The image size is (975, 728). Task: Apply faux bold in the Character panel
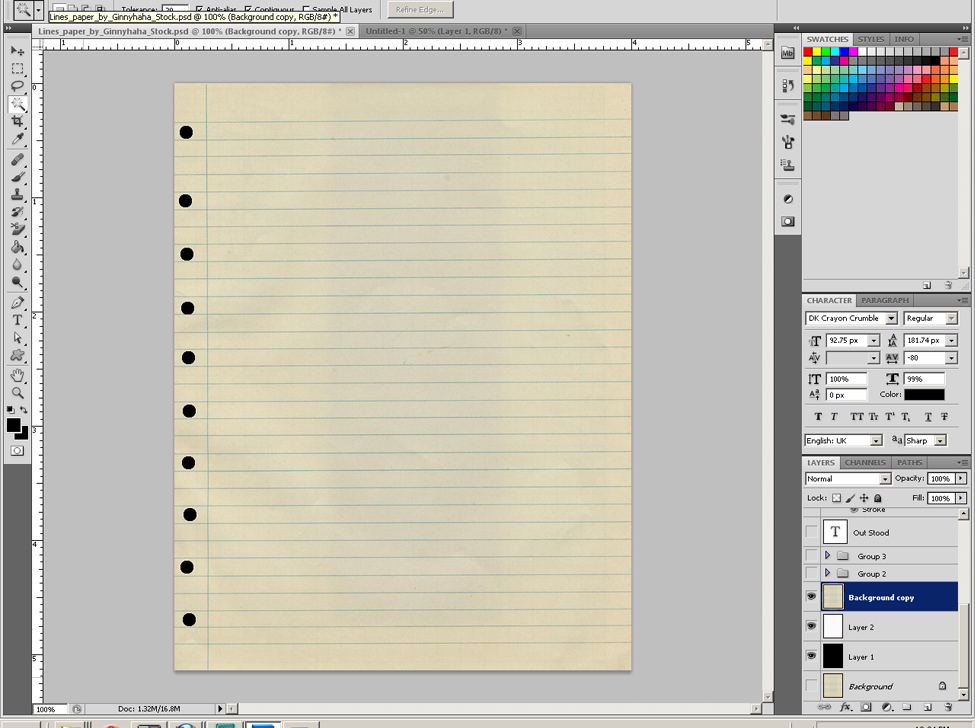click(x=818, y=416)
